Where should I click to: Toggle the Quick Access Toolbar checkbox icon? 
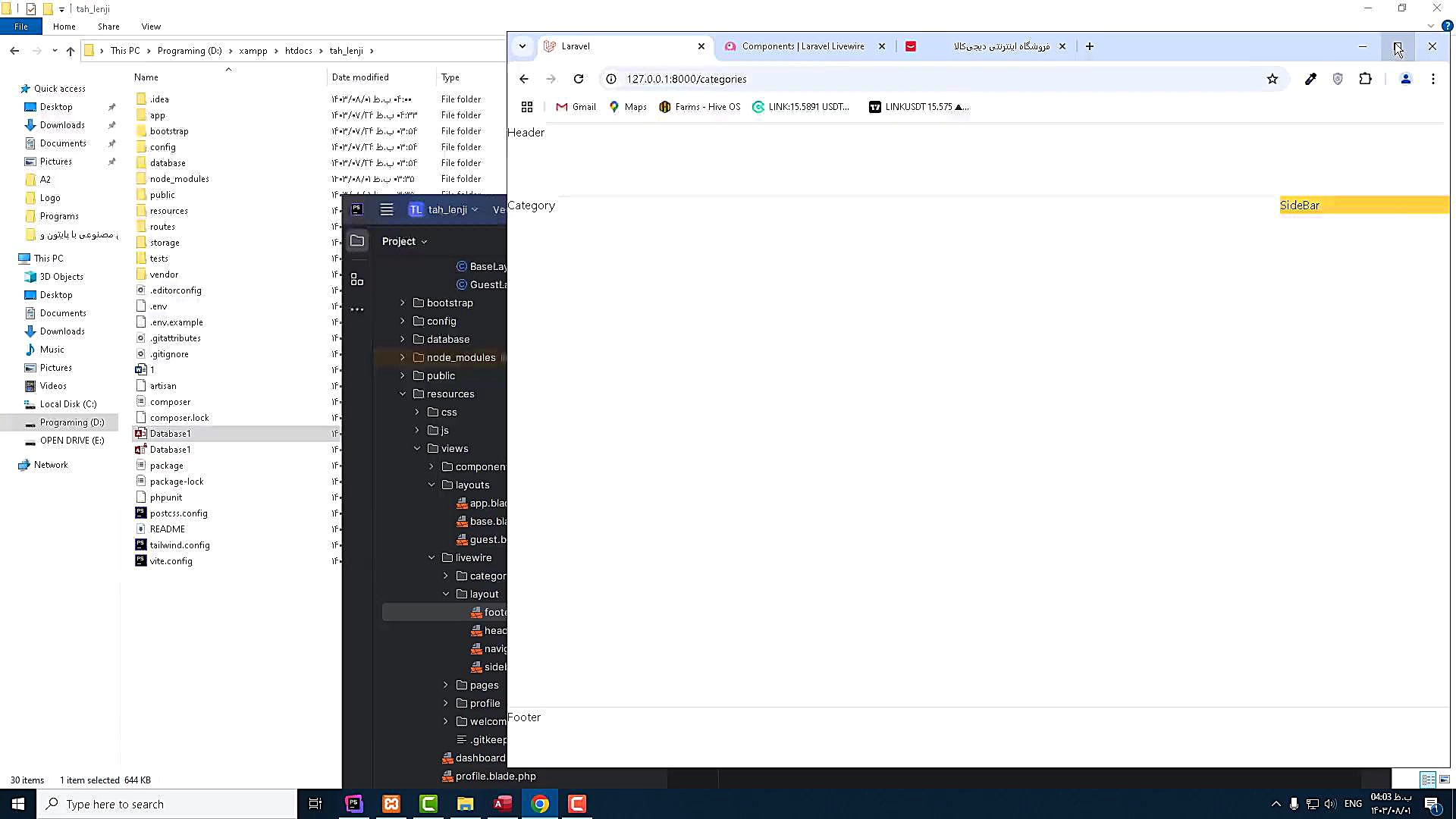[x=31, y=9]
